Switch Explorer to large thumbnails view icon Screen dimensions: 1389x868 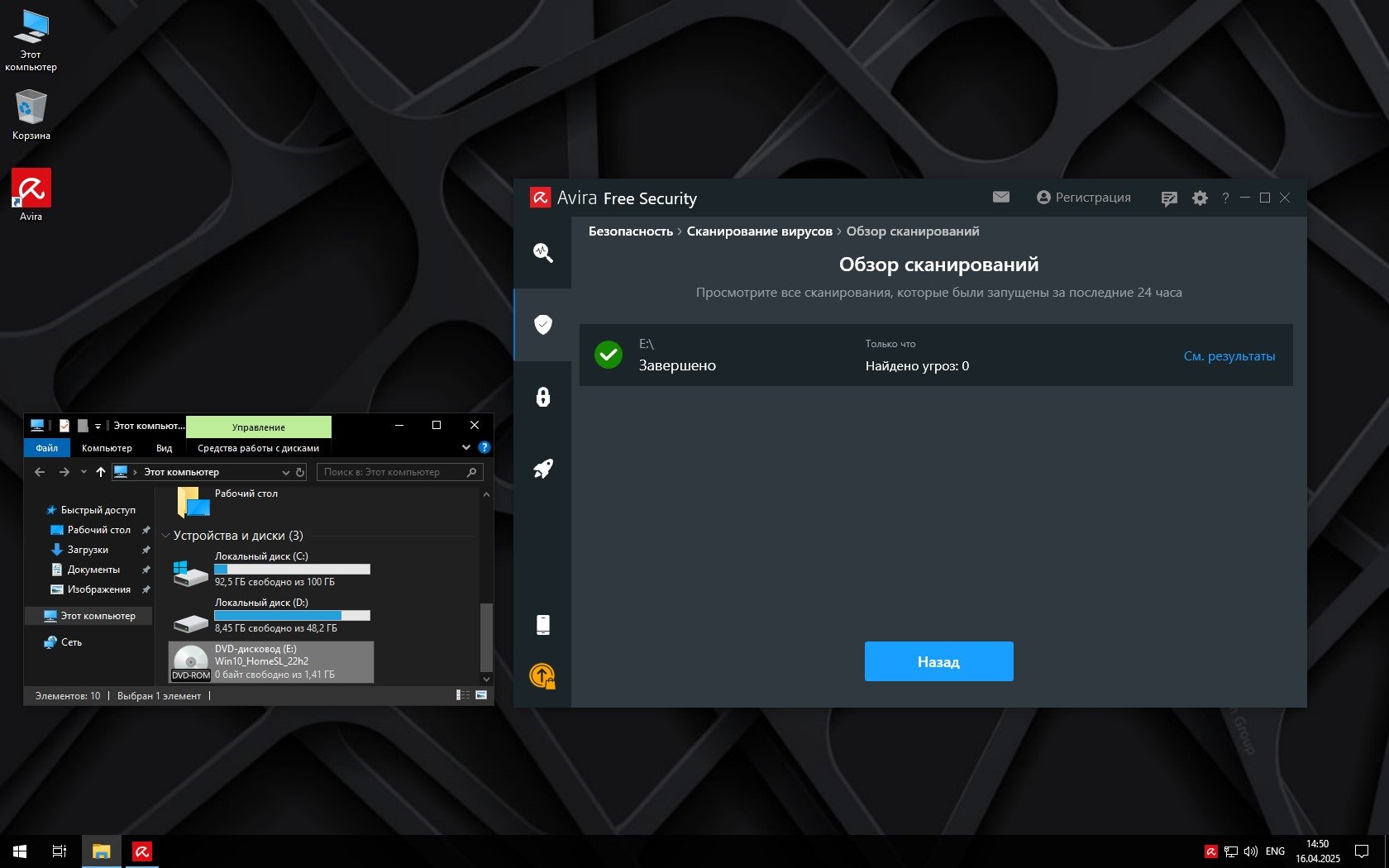point(481,695)
